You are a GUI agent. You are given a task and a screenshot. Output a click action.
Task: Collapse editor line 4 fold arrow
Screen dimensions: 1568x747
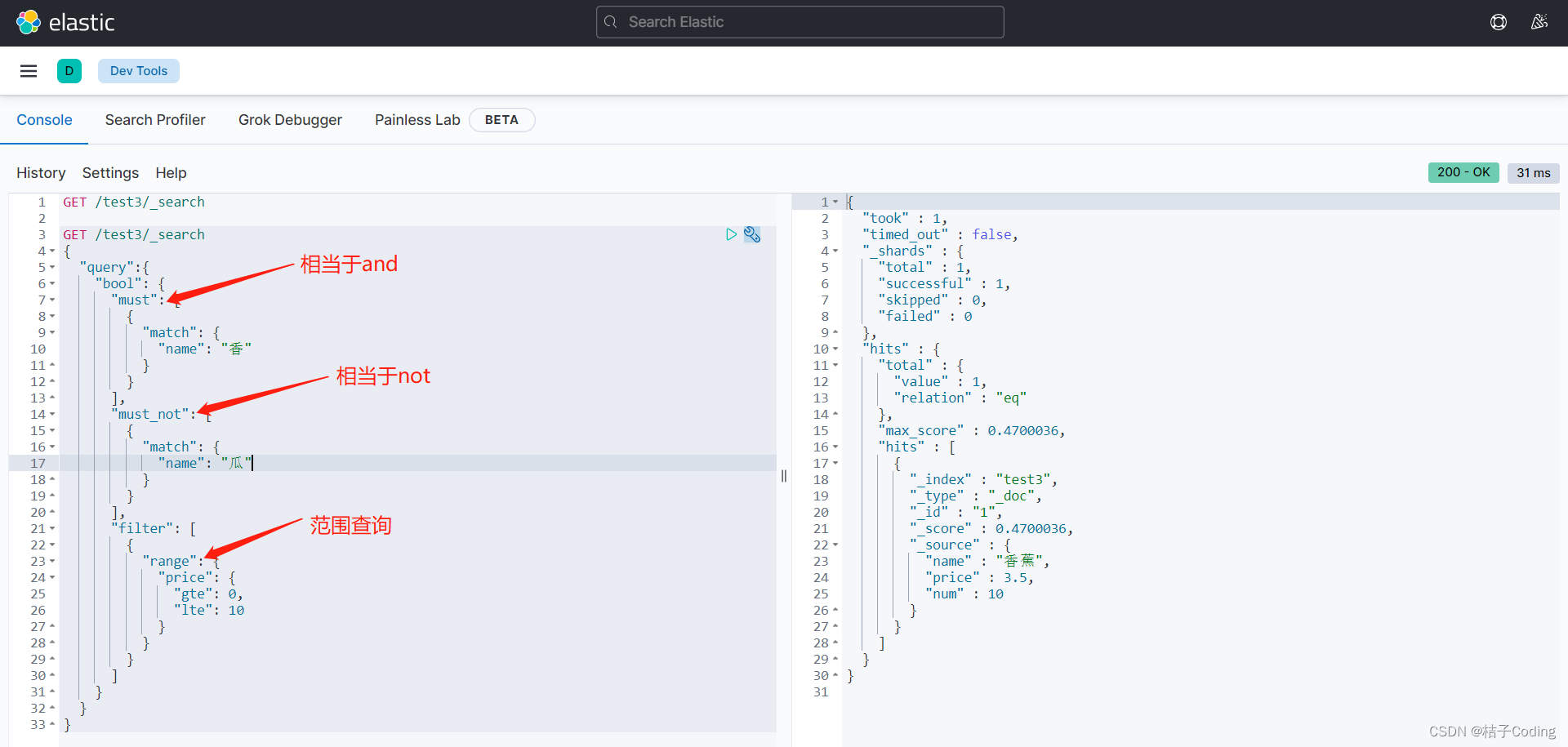click(52, 251)
